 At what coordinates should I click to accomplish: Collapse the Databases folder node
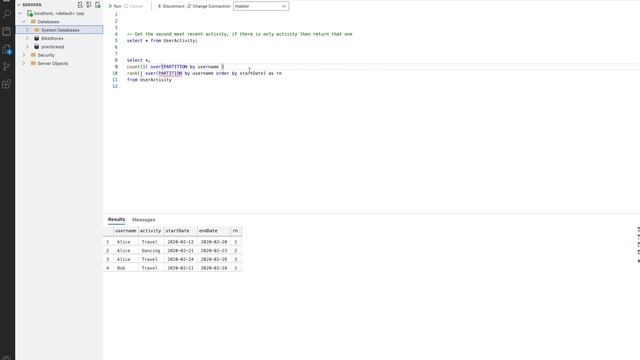click(24, 22)
